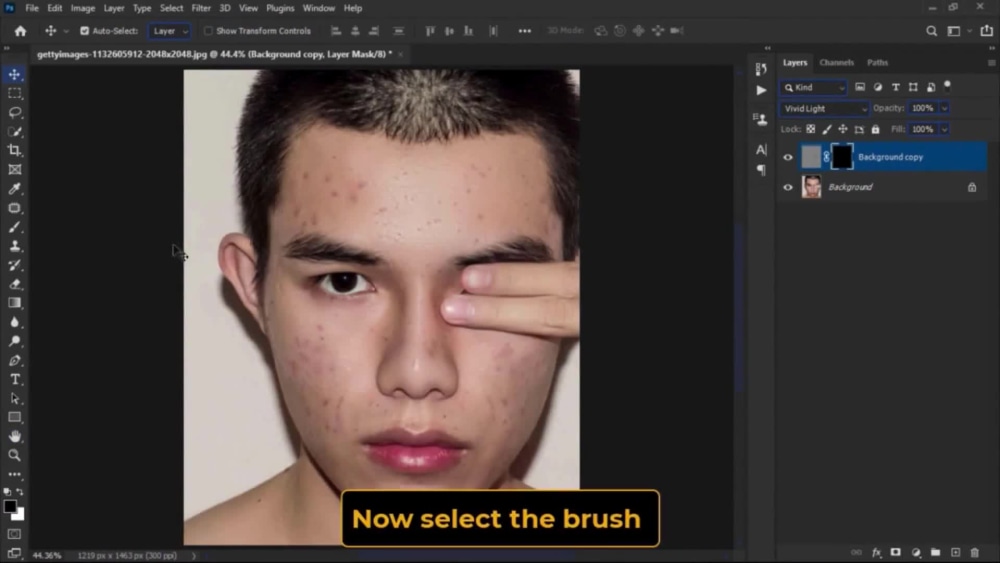The height and width of the screenshot is (563, 1000).
Task: Click the Share icon
Action: [987, 31]
